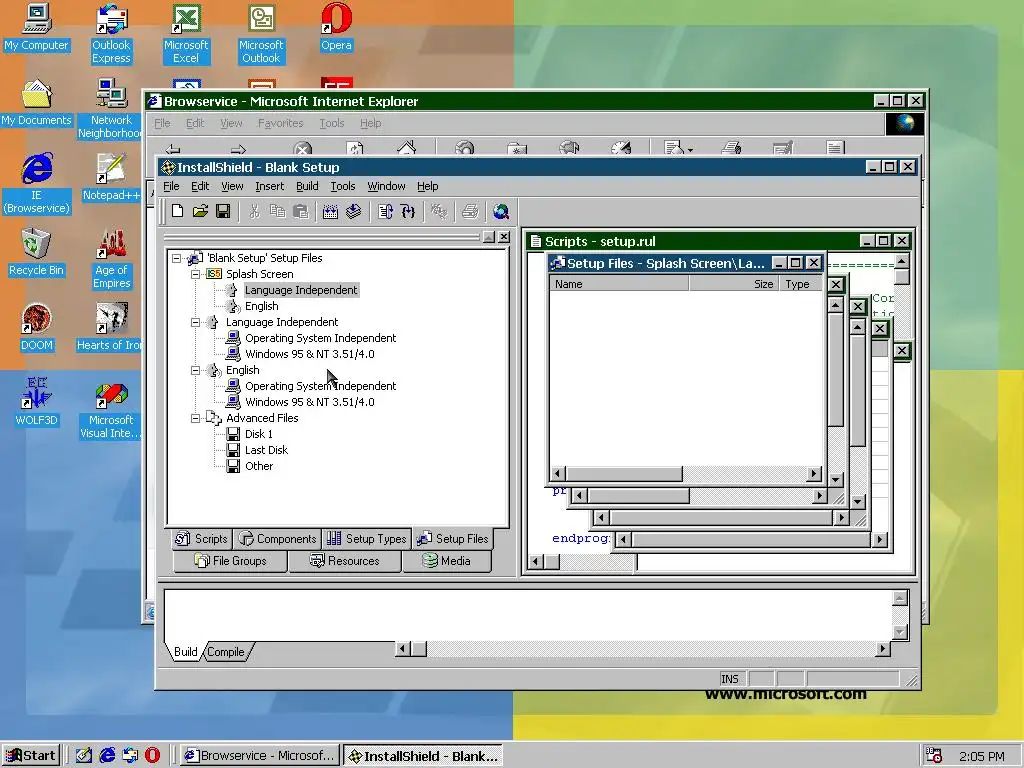Open the Outlook Express desktop icon

(x=111, y=35)
